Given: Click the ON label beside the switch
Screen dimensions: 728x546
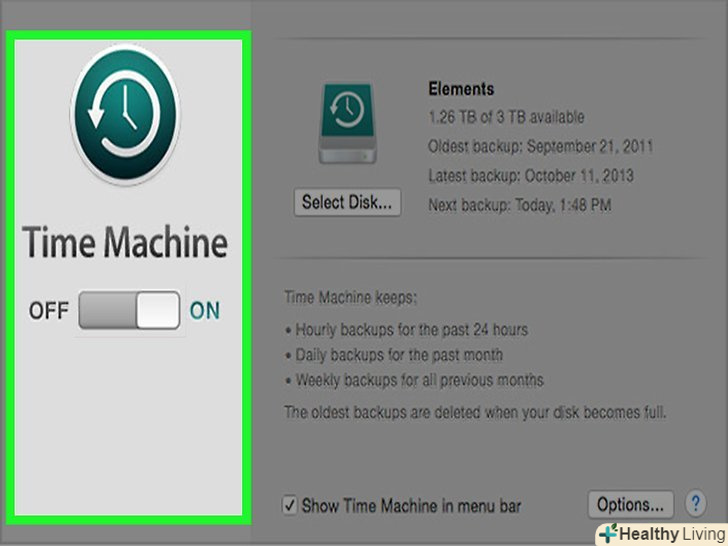Looking at the screenshot, I should pos(205,311).
